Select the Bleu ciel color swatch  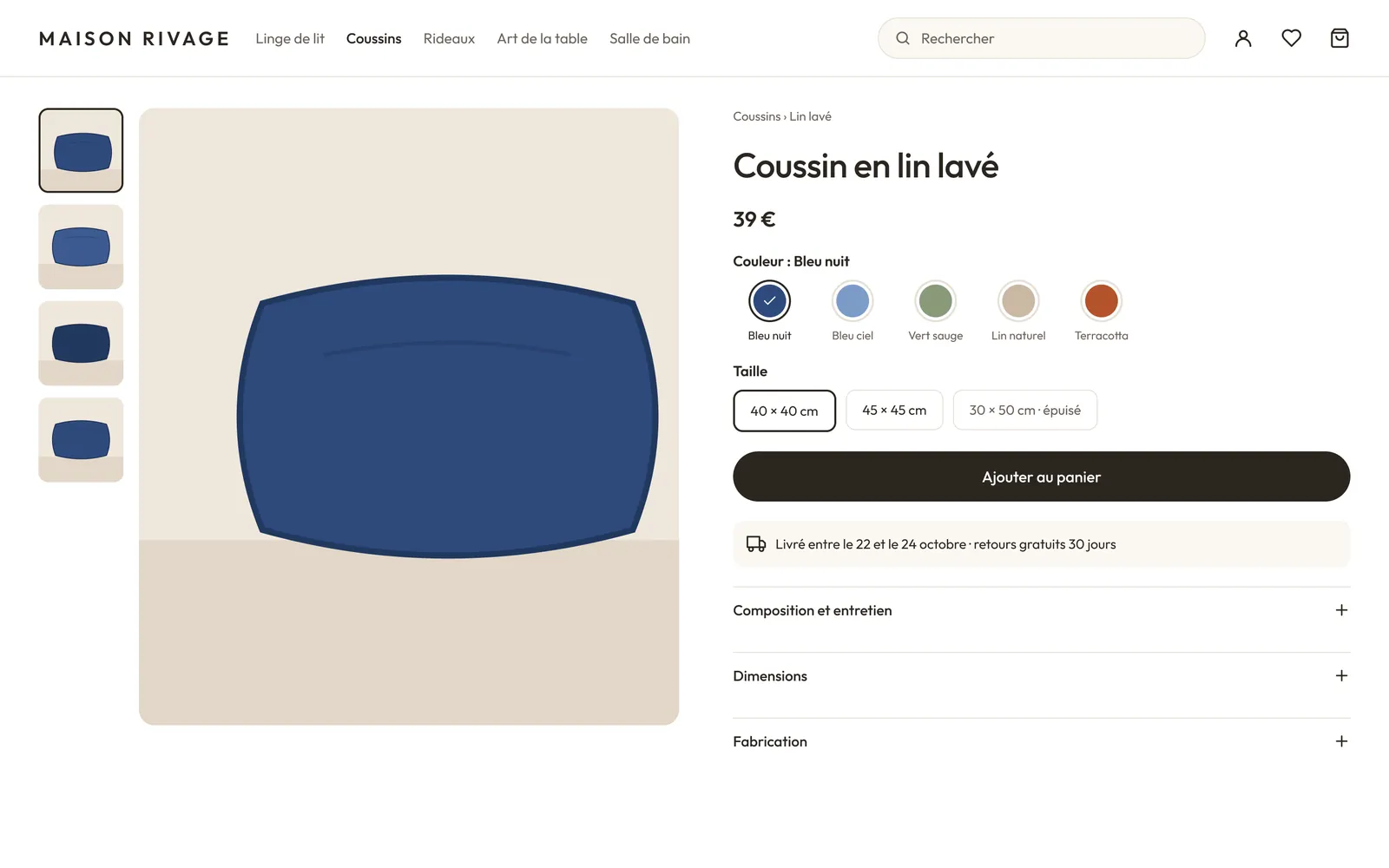[x=852, y=301]
